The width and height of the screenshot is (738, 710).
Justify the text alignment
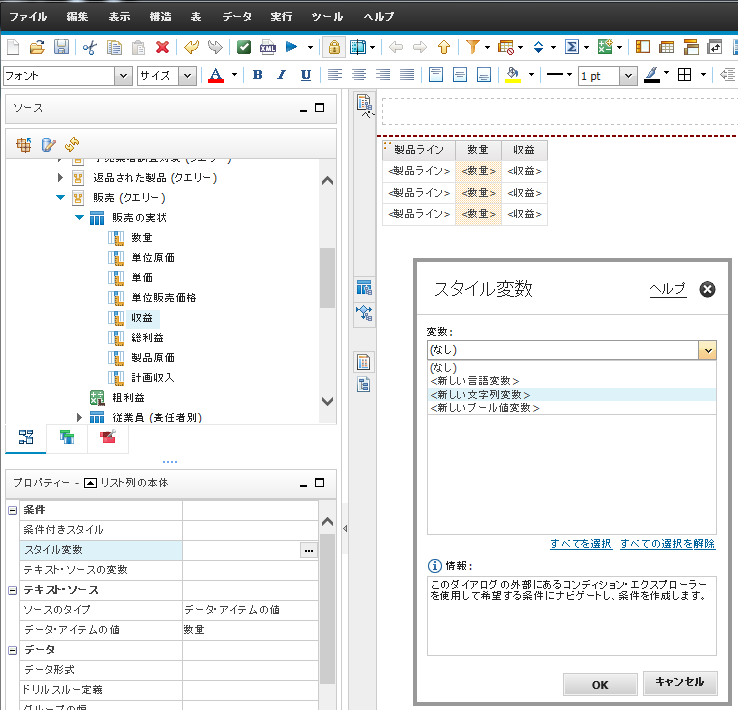[407, 75]
